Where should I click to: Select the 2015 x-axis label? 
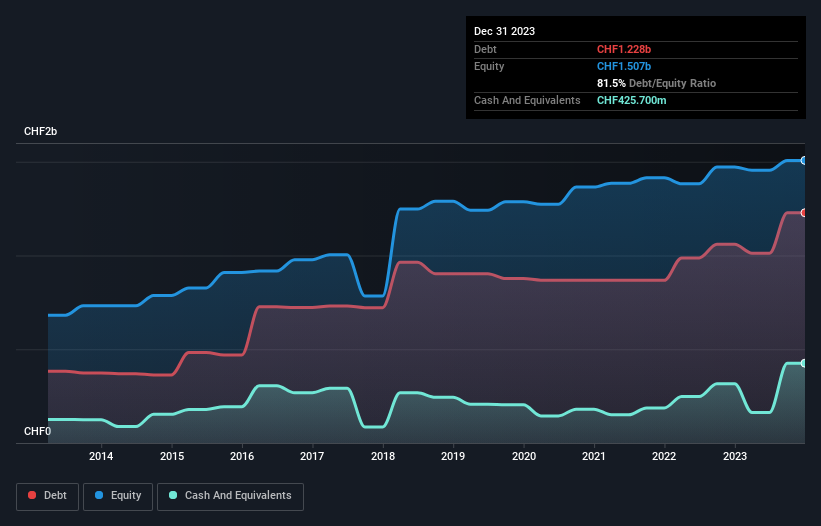171,457
